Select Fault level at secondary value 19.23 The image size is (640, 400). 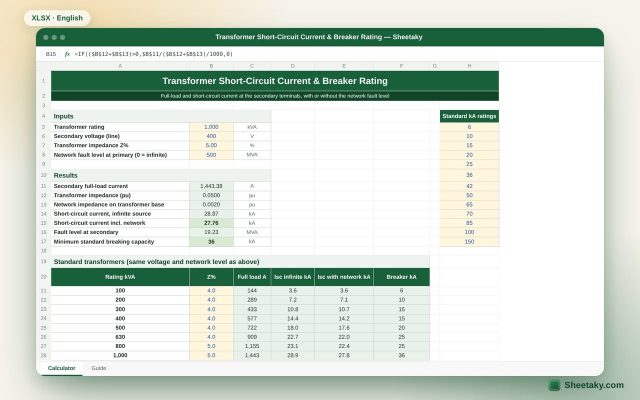click(211, 232)
